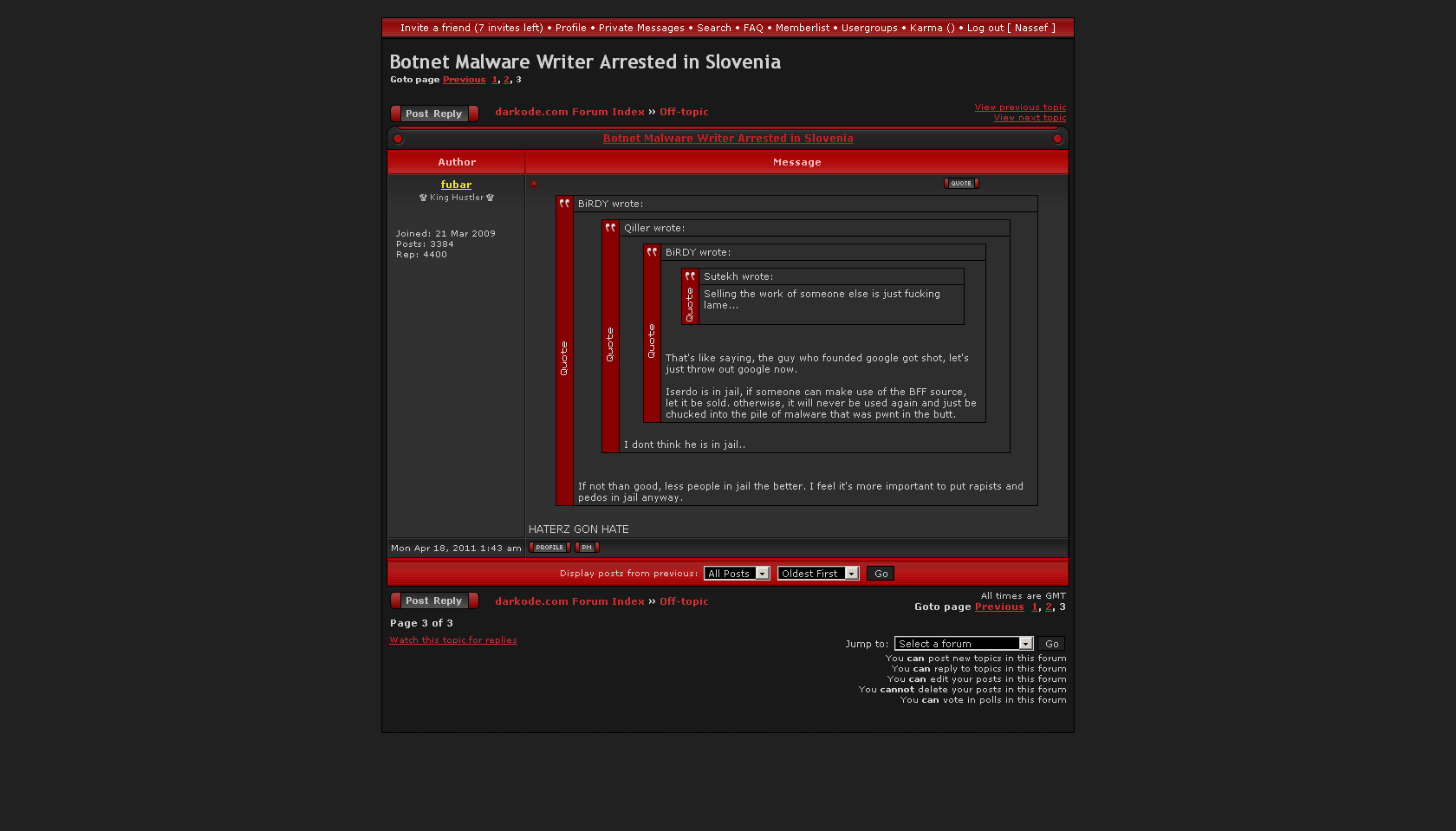Image resolution: width=1456 pixels, height=831 pixels.
Task: Send fubar a PM via PM button
Action: pyautogui.click(x=587, y=548)
